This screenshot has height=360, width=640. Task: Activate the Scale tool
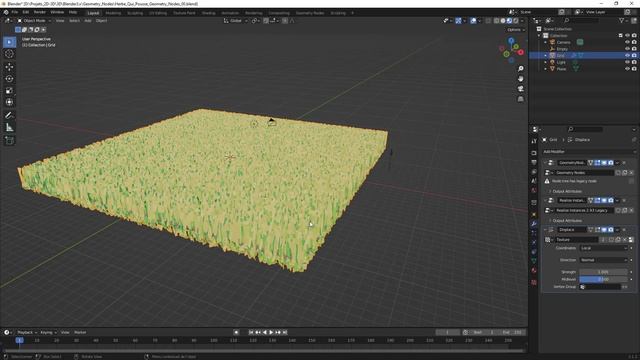[x=9, y=91]
